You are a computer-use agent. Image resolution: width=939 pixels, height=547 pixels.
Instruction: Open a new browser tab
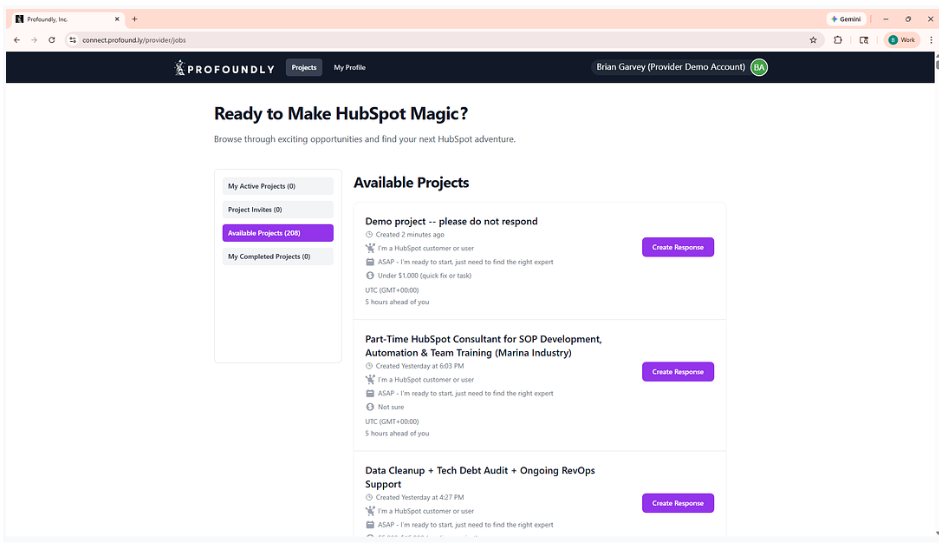click(x=135, y=19)
